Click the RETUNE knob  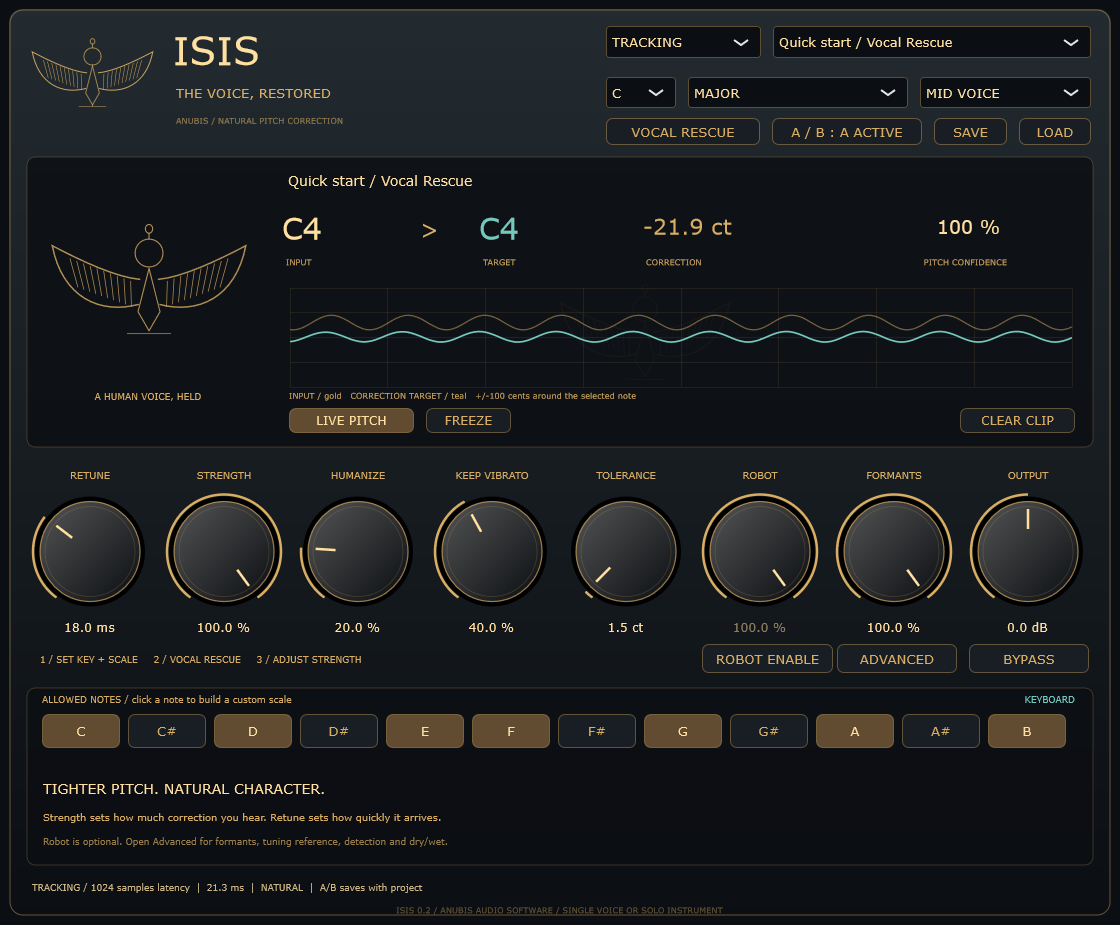coord(89,551)
